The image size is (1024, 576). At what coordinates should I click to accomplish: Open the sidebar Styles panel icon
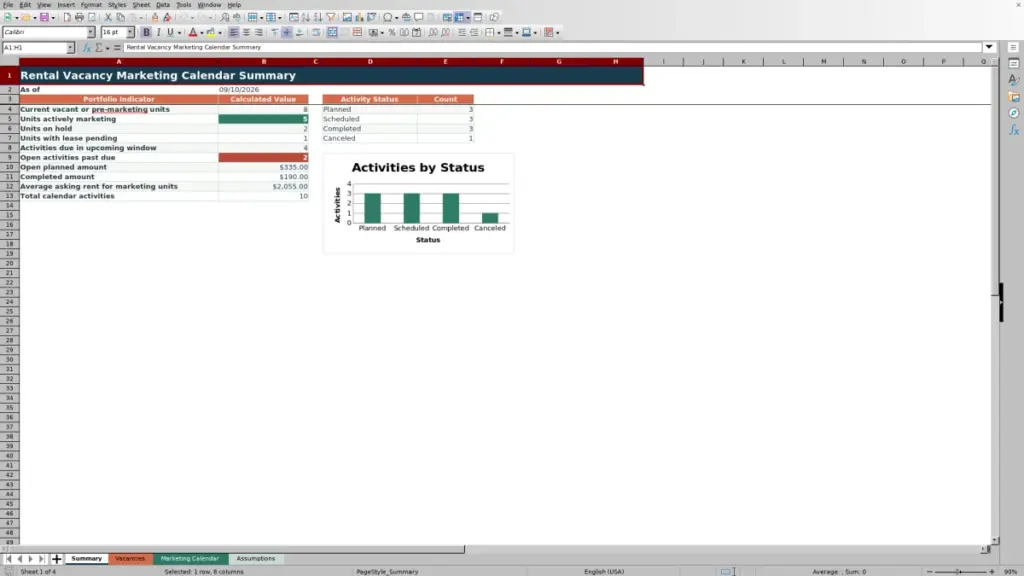[x=1014, y=80]
